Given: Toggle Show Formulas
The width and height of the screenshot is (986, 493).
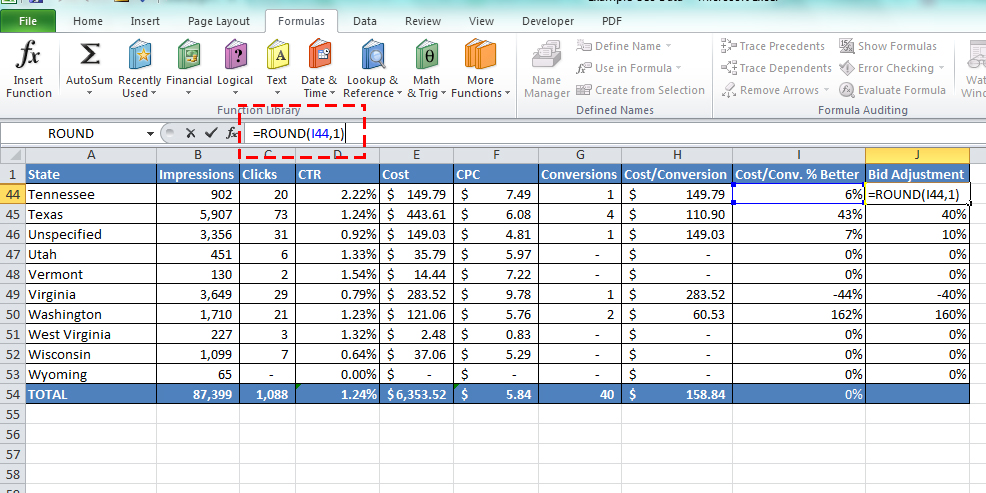Looking at the screenshot, I should pyautogui.click(x=888, y=46).
